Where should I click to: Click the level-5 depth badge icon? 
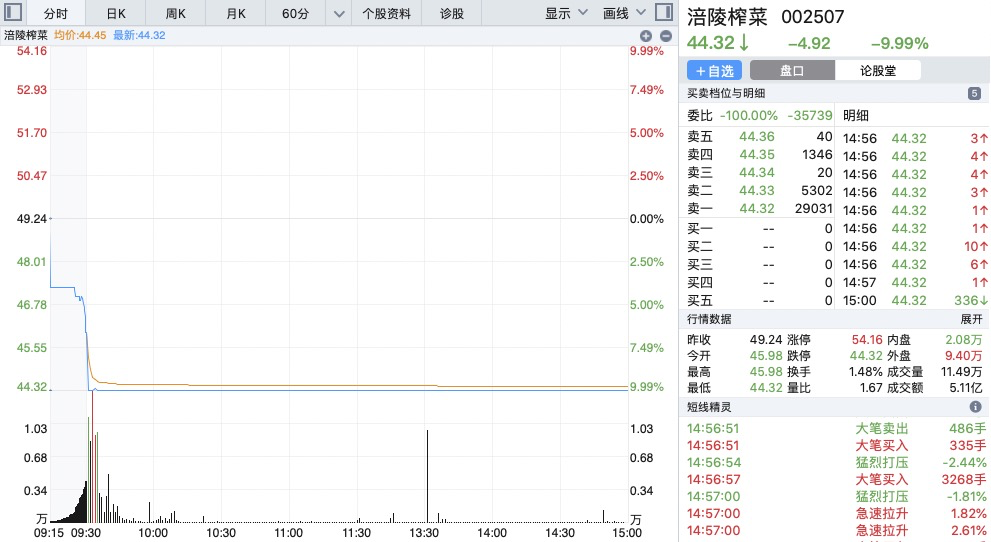tap(974, 93)
